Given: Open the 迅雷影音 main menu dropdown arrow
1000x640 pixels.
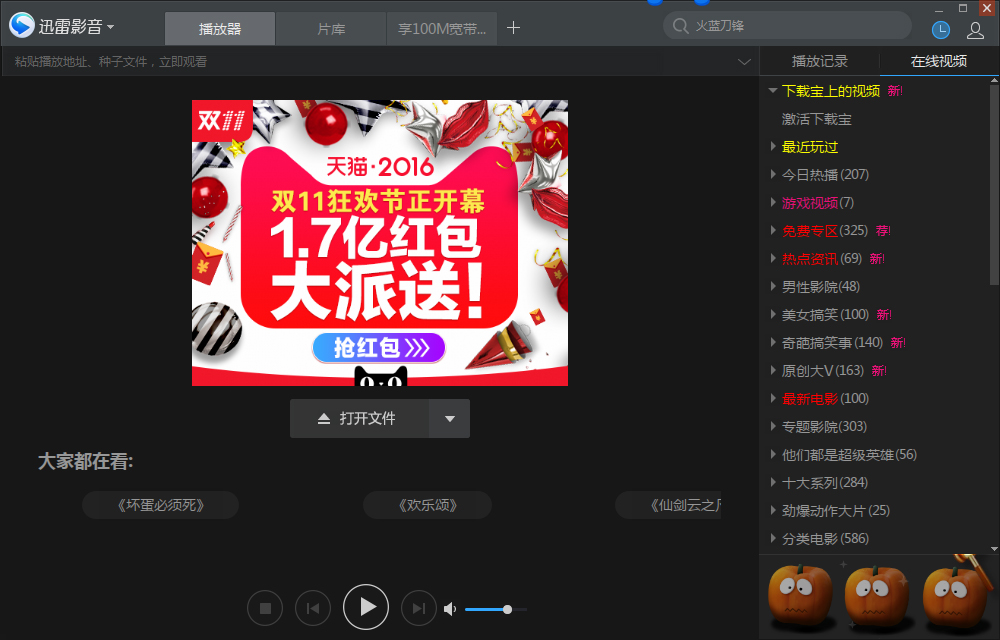Looking at the screenshot, I should click(110, 27).
